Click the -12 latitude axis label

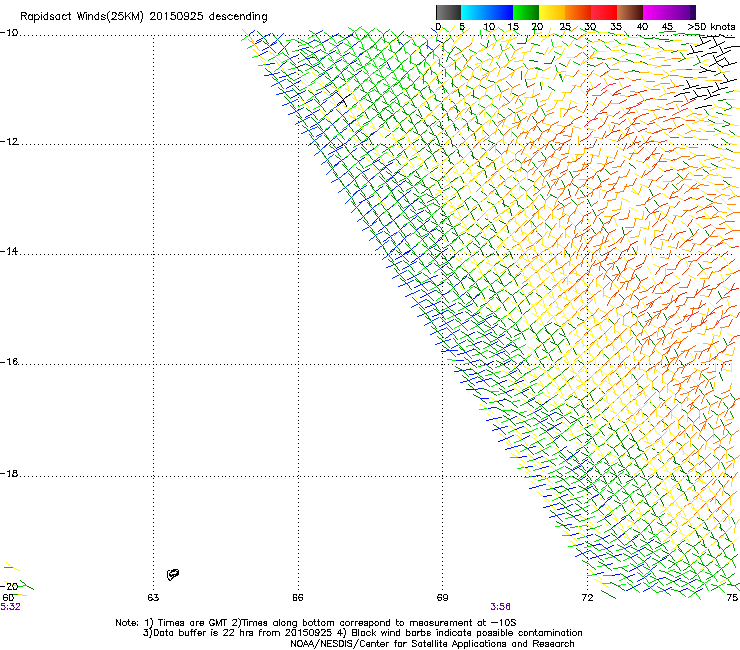pos(9,142)
